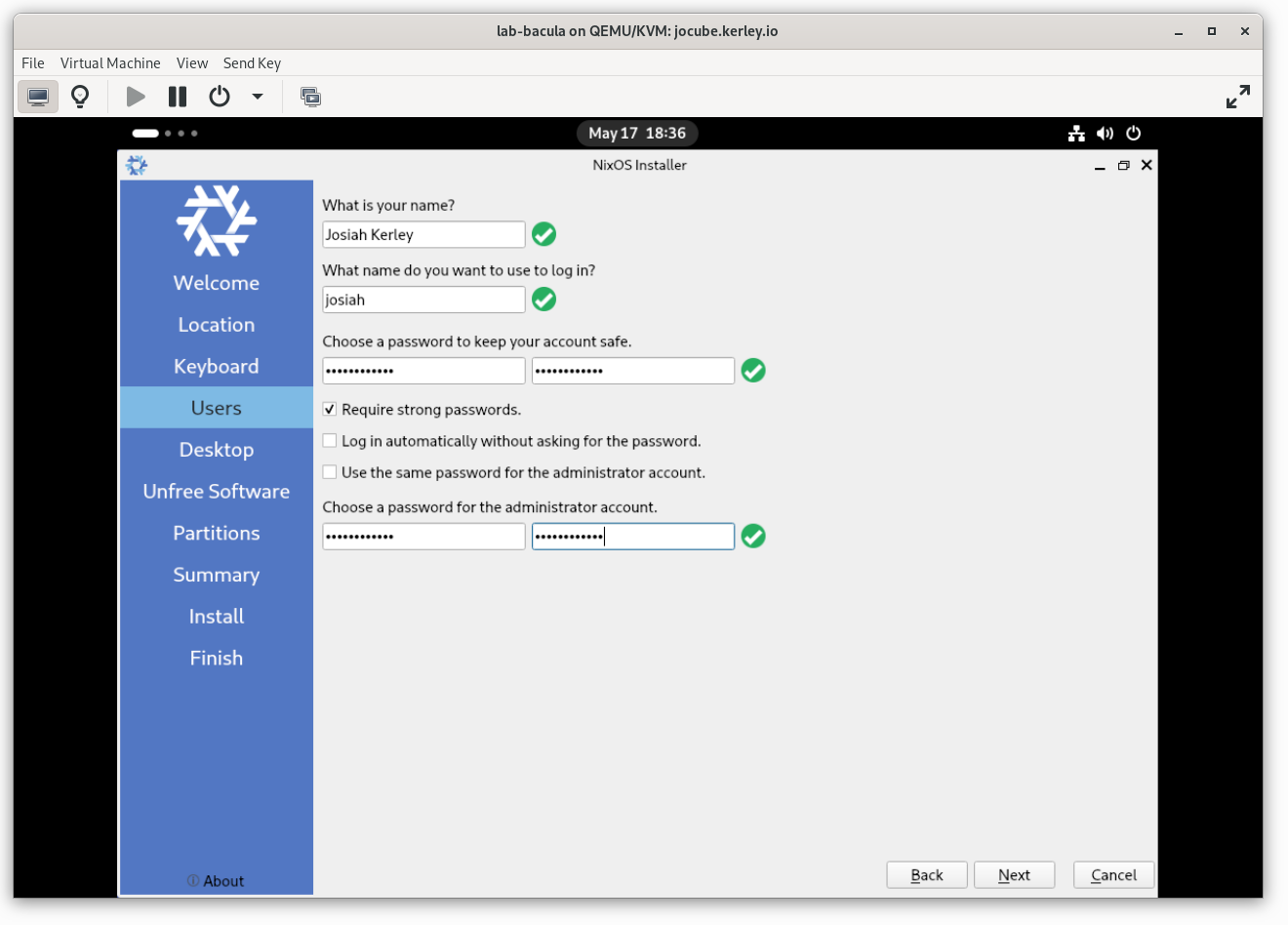This screenshot has height=925, width=1288.
Task: Open the Send Key menu
Action: tap(252, 62)
